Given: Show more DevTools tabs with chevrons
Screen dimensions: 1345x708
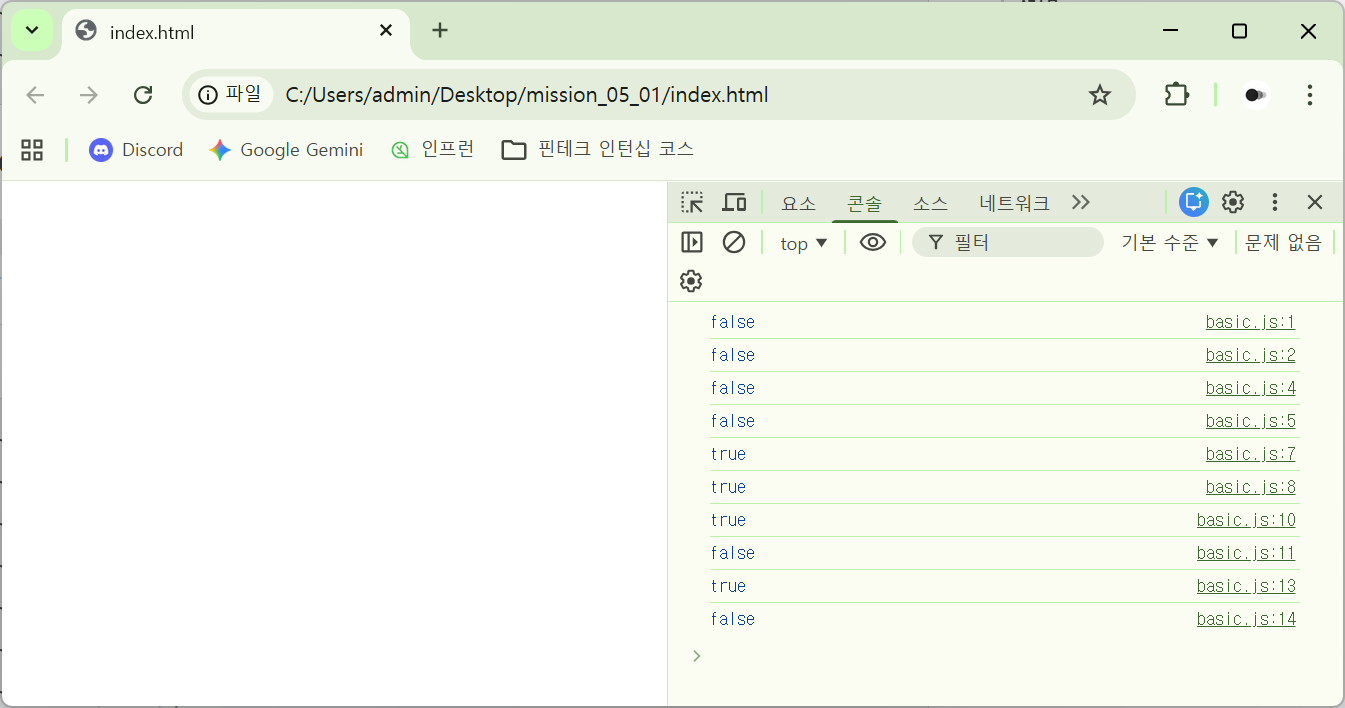Looking at the screenshot, I should (1080, 202).
